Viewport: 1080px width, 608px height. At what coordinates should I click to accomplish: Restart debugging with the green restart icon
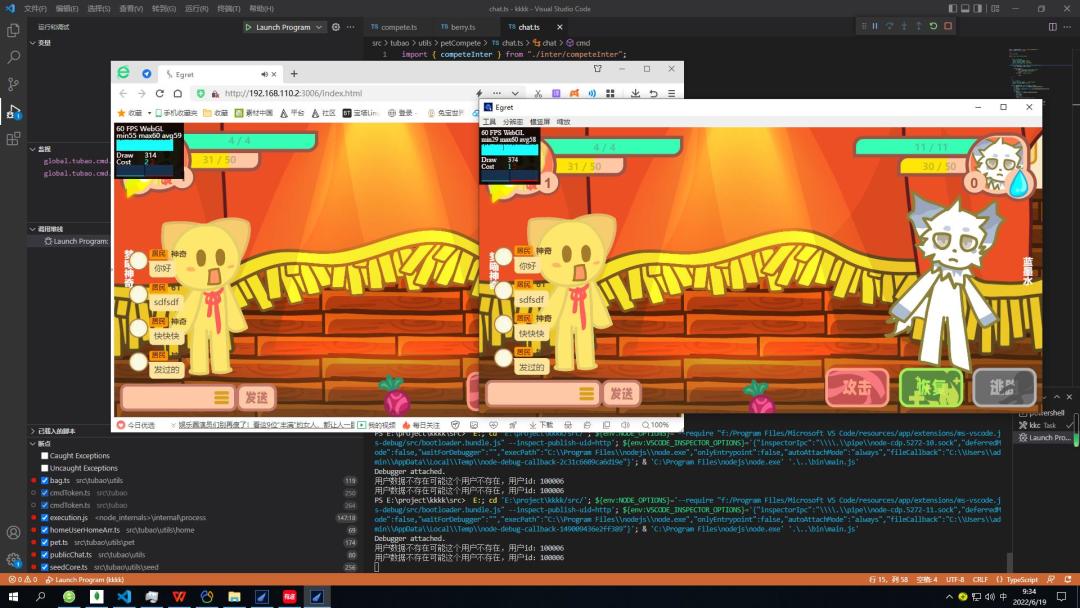(x=933, y=26)
